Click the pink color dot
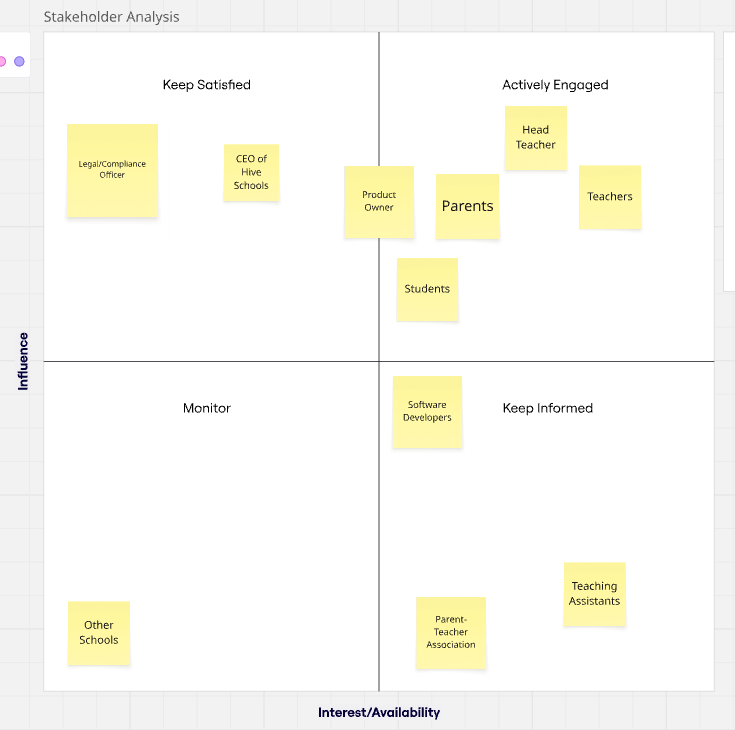This screenshot has width=735, height=730. (2, 61)
